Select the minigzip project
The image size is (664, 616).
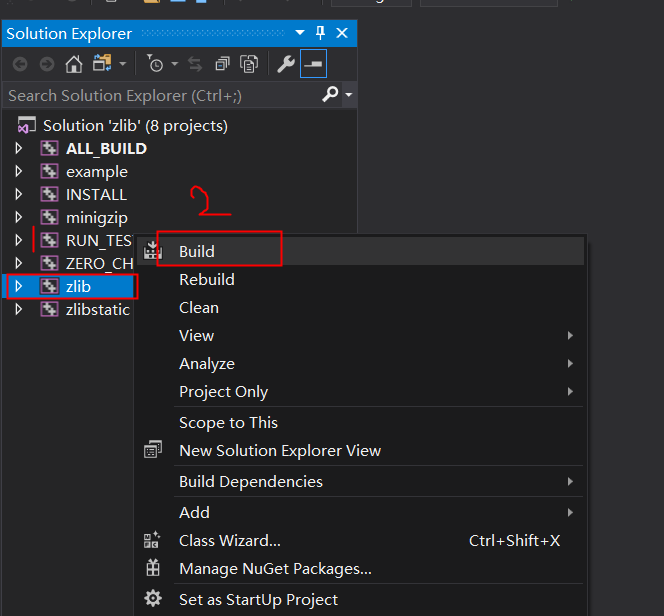[97, 218]
